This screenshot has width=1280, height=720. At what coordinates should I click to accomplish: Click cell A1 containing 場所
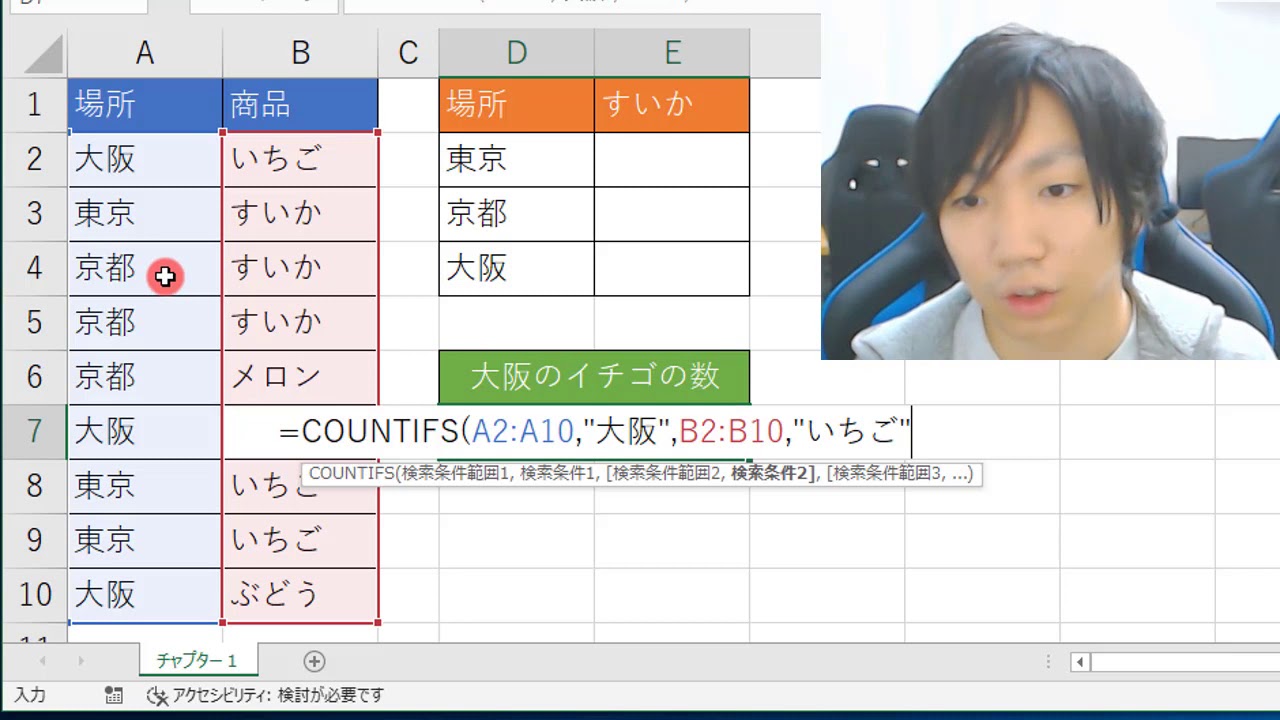[x=145, y=105]
